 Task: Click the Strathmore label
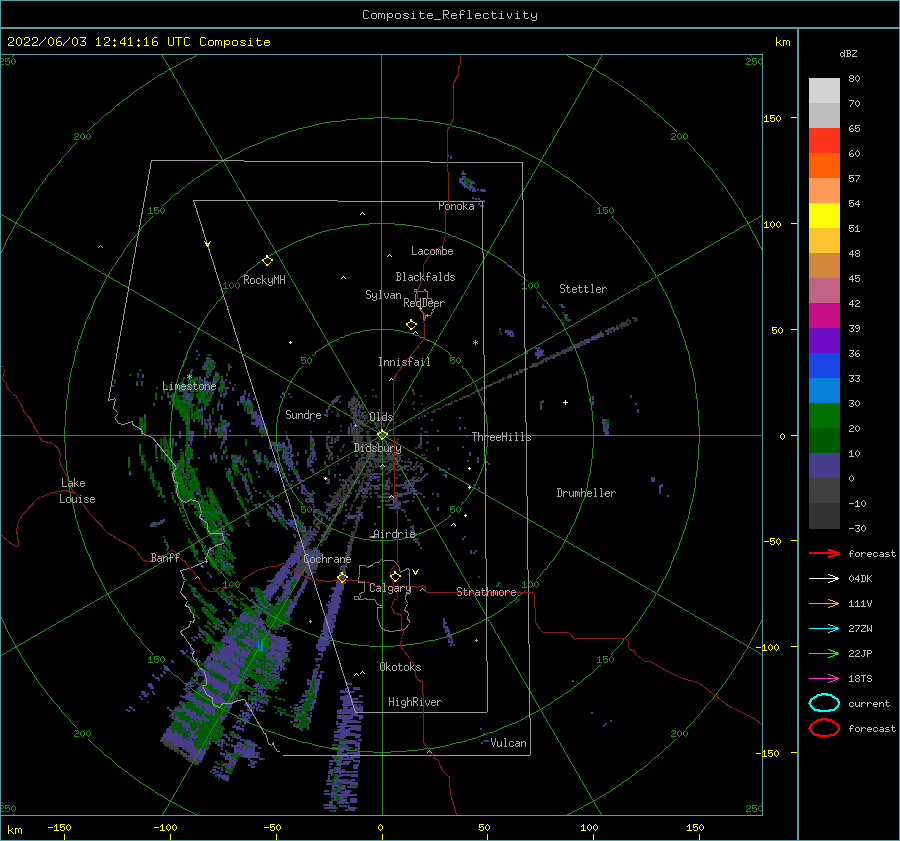pos(486,592)
